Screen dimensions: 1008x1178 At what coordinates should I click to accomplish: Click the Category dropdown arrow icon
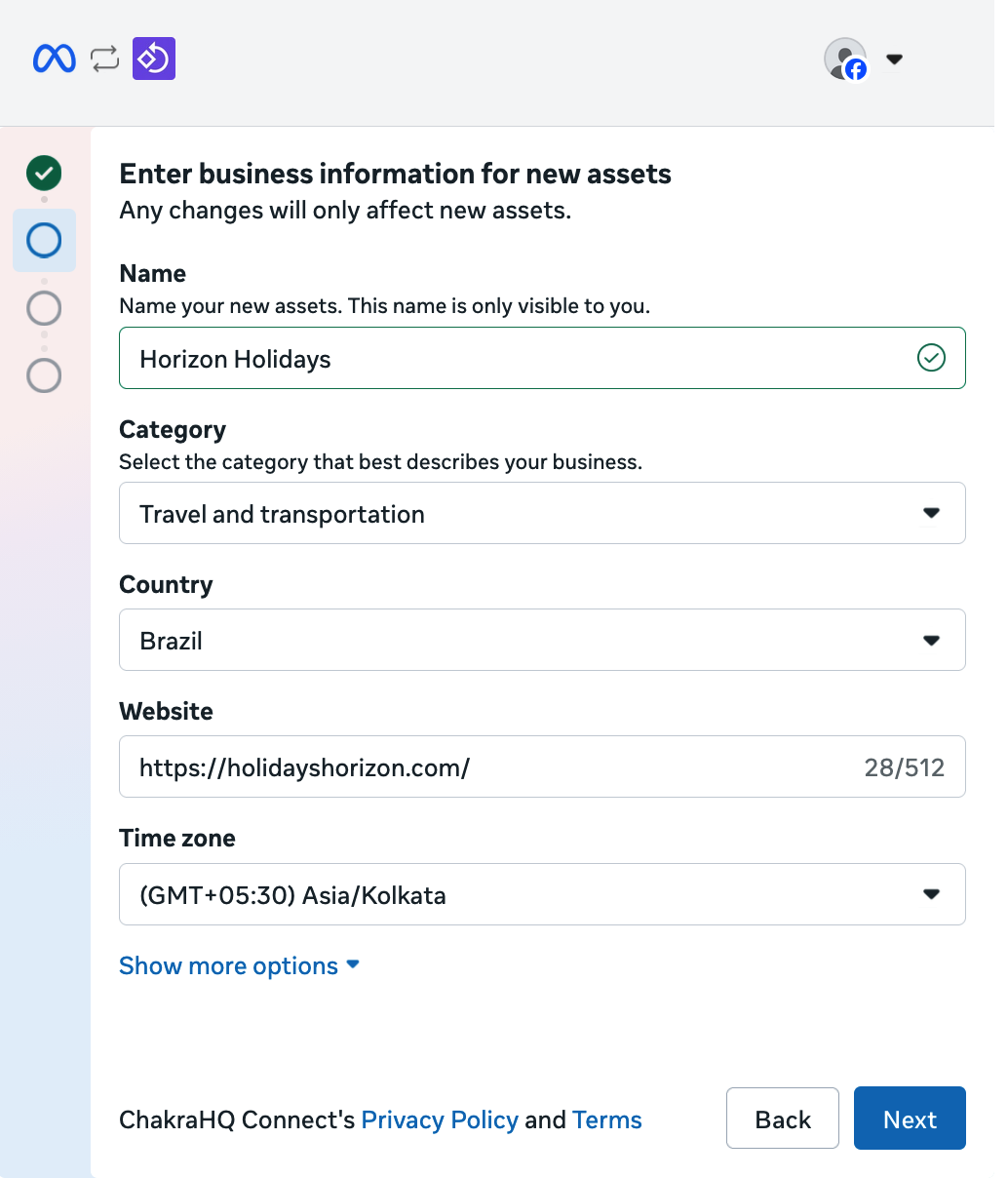[931, 513]
